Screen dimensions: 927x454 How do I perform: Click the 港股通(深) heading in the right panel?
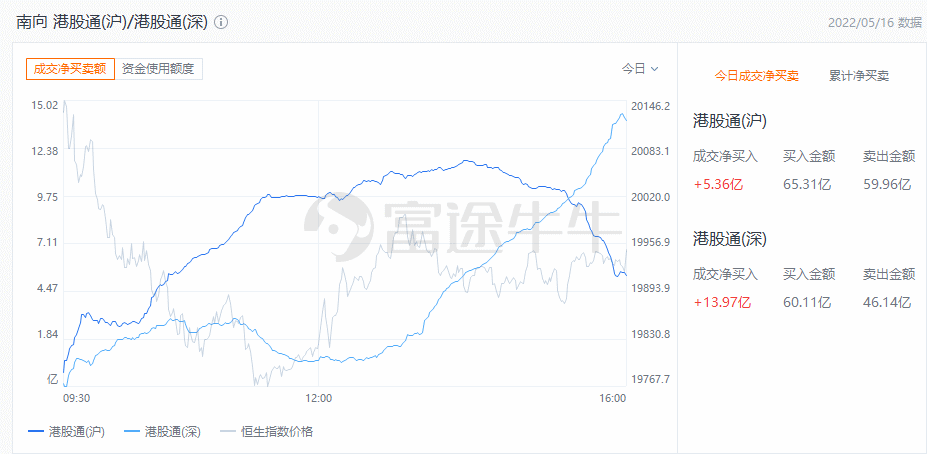pyautogui.click(x=729, y=239)
